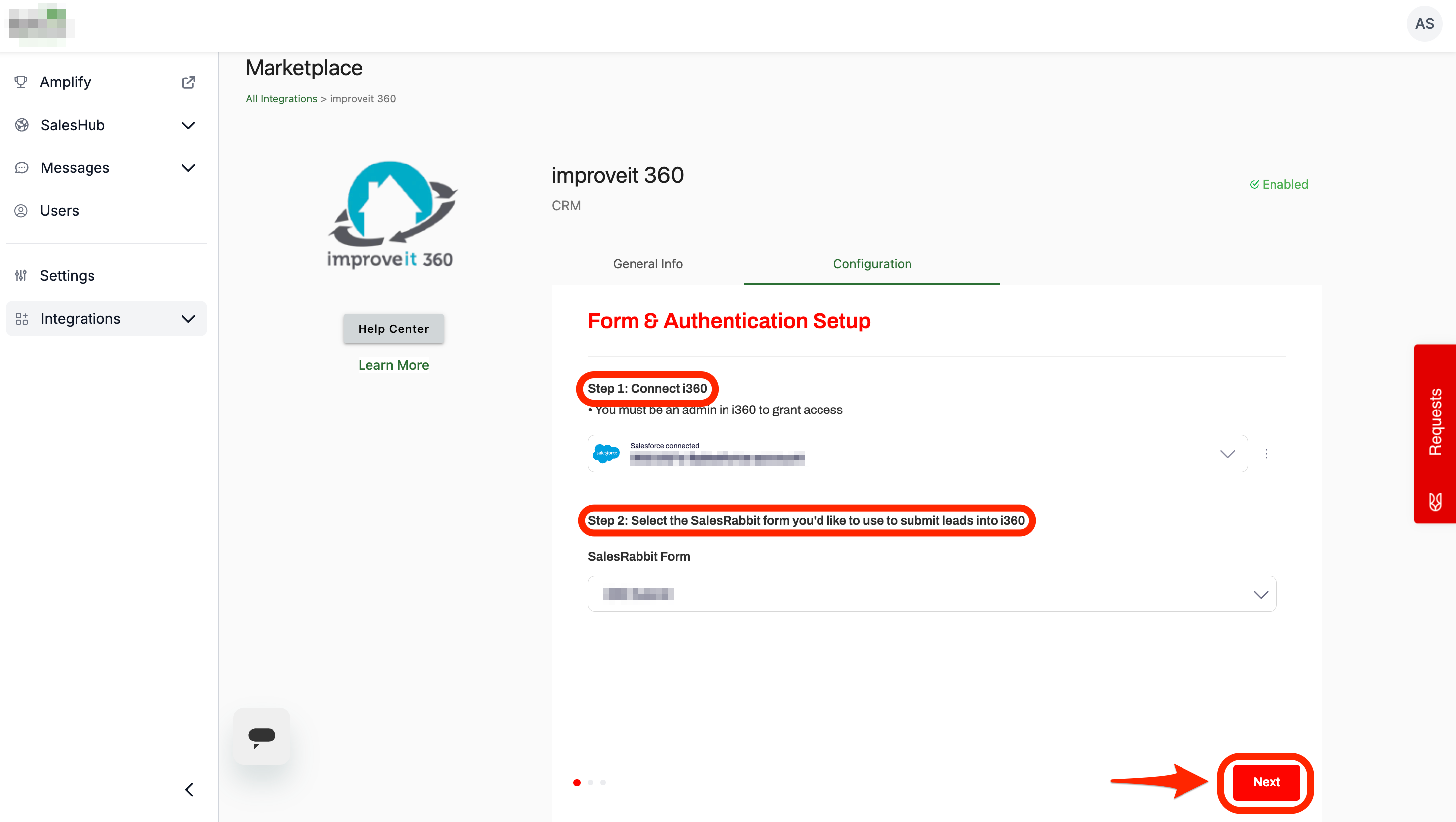Viewport: 1456px width, 822px height.
Task: Collapse the sidebar using the left chevron
Action: [x=189, y=789]
